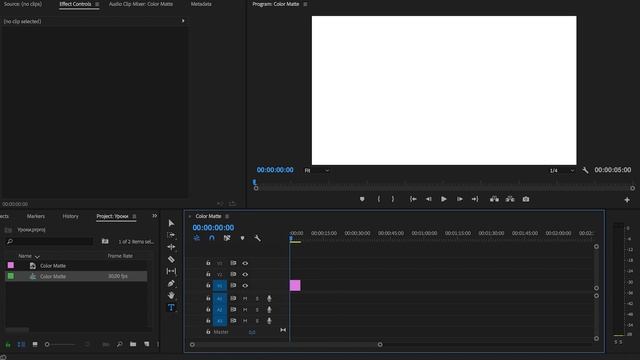Play the sequence in Program monitor
The image size is (640, 360).
coord(444,199)
